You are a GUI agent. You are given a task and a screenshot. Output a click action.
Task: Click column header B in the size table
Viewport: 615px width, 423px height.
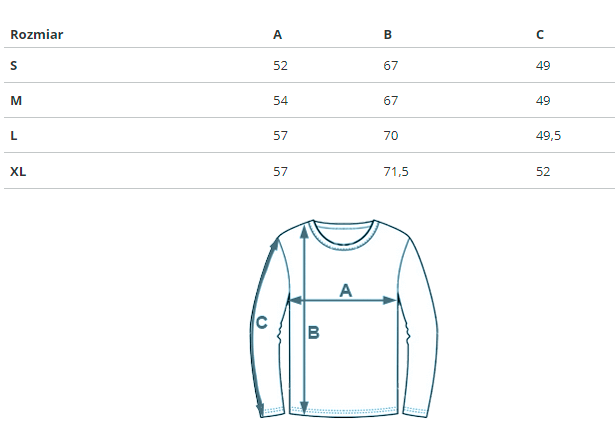pyautogui.click(x=388, y=35)
